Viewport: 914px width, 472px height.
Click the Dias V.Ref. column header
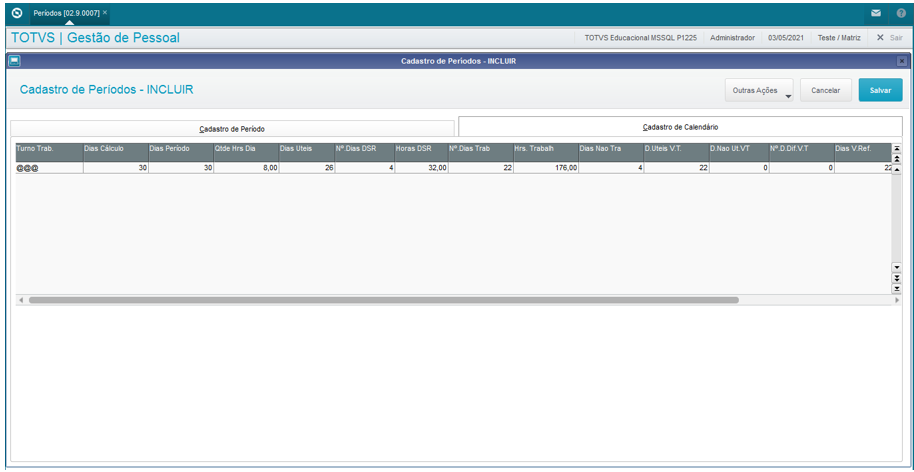[x=863, y=152]
